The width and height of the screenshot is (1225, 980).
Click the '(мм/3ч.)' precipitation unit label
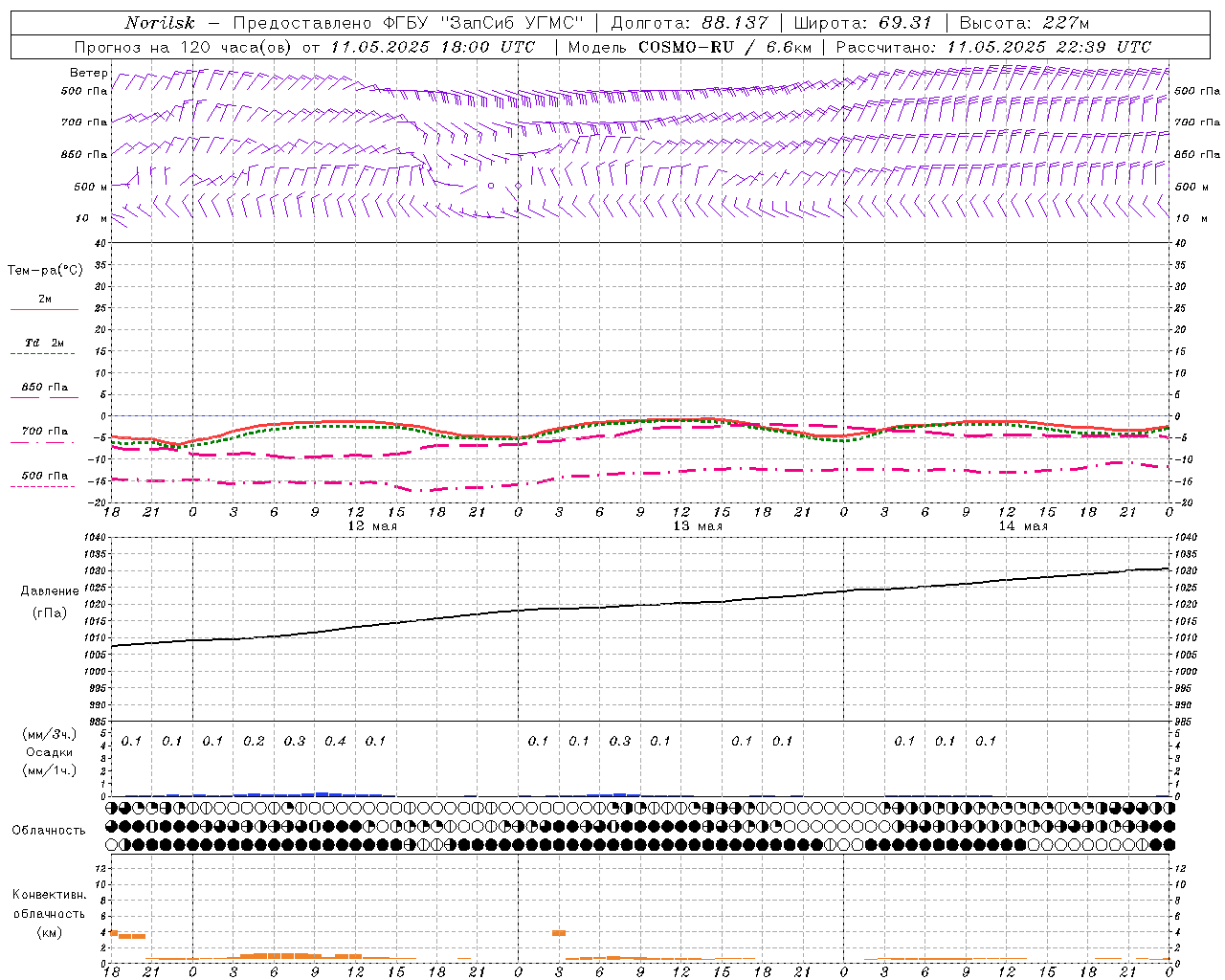pyautogui.click(x=49, y=734)
